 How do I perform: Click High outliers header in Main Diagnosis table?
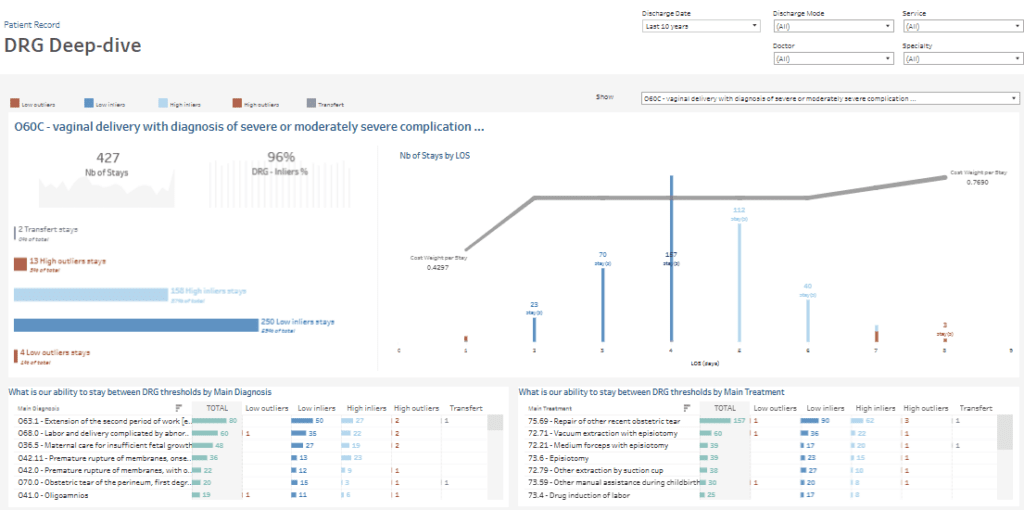click(x=417, y=408)
